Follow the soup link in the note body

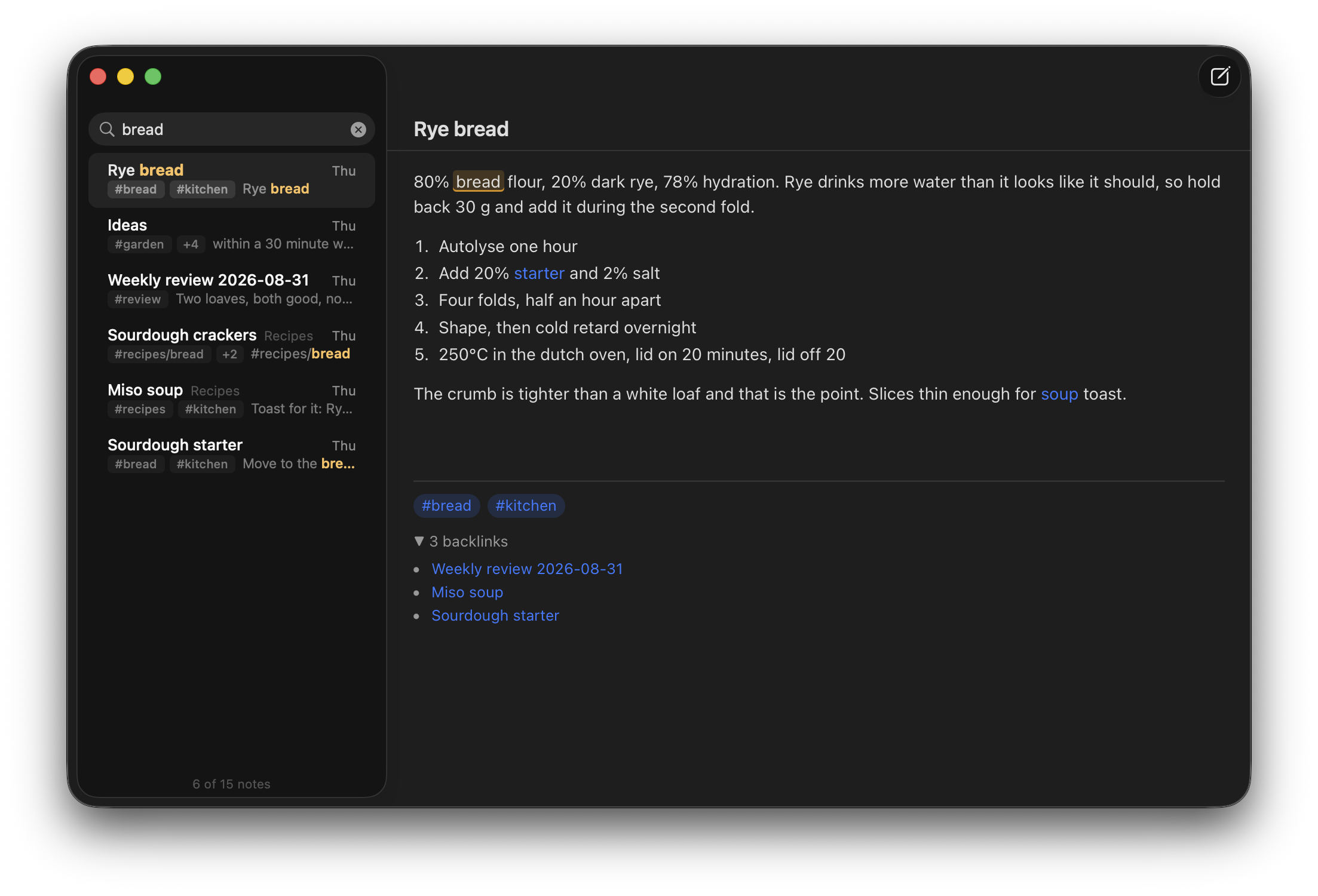pyautogui.click(x=1059, y=394)
